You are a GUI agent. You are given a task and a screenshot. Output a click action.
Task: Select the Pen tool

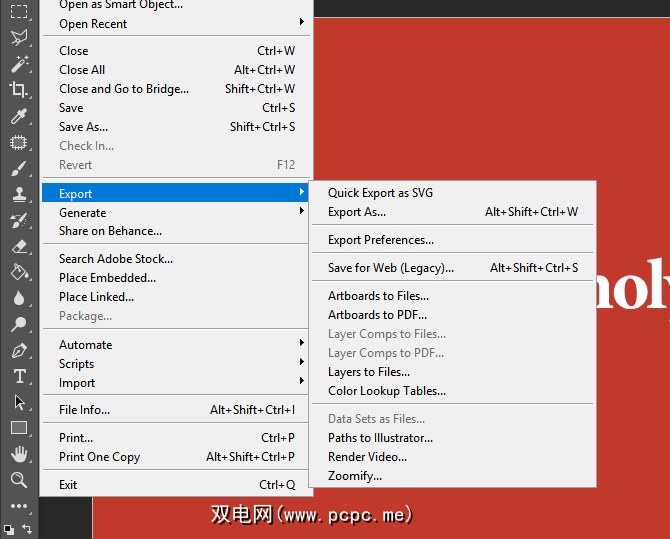19,351
